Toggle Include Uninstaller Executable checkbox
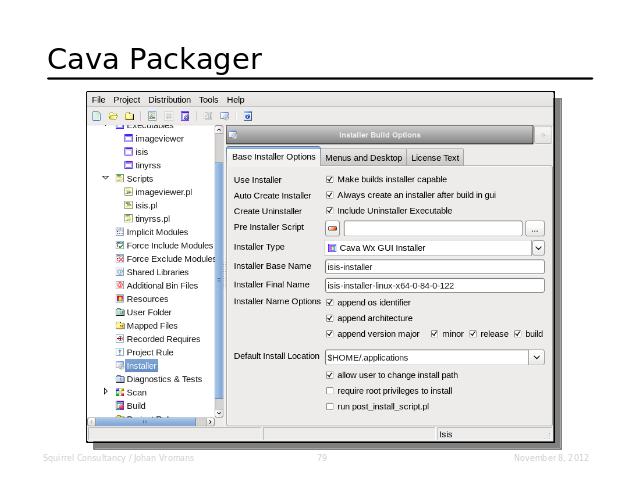640x480 pixels. tap(330, 211)
